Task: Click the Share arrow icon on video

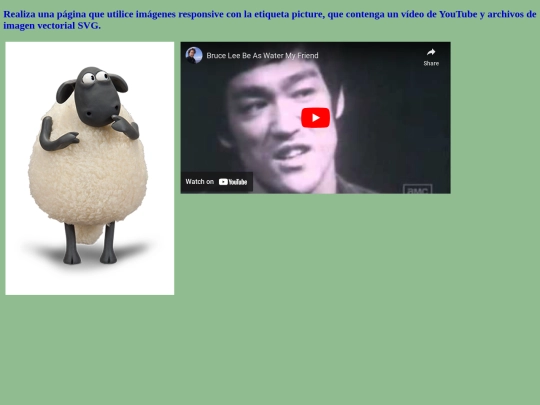Action: tap(431, 52)
